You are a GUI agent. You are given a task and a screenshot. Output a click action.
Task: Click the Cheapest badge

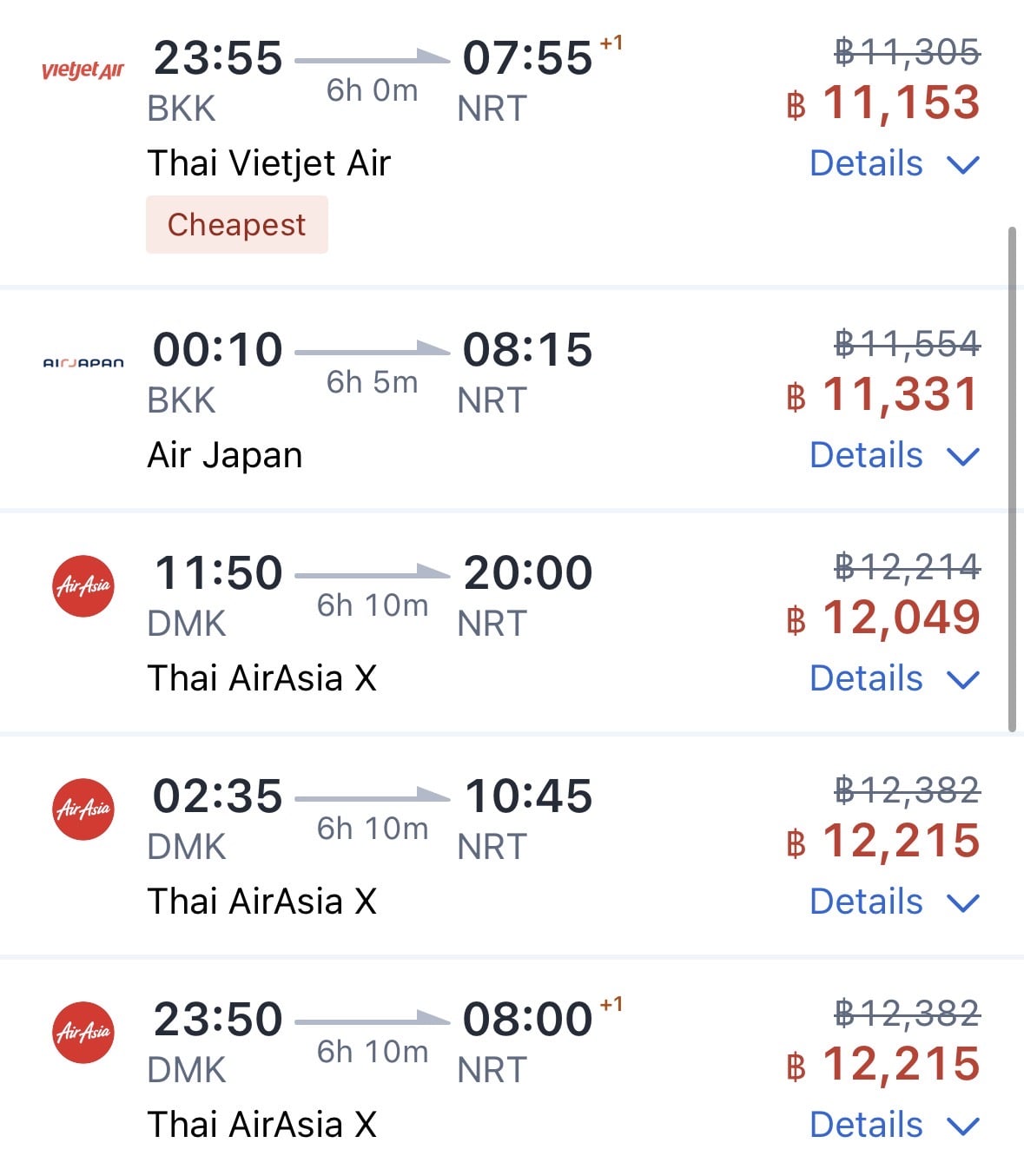(236, 225)
